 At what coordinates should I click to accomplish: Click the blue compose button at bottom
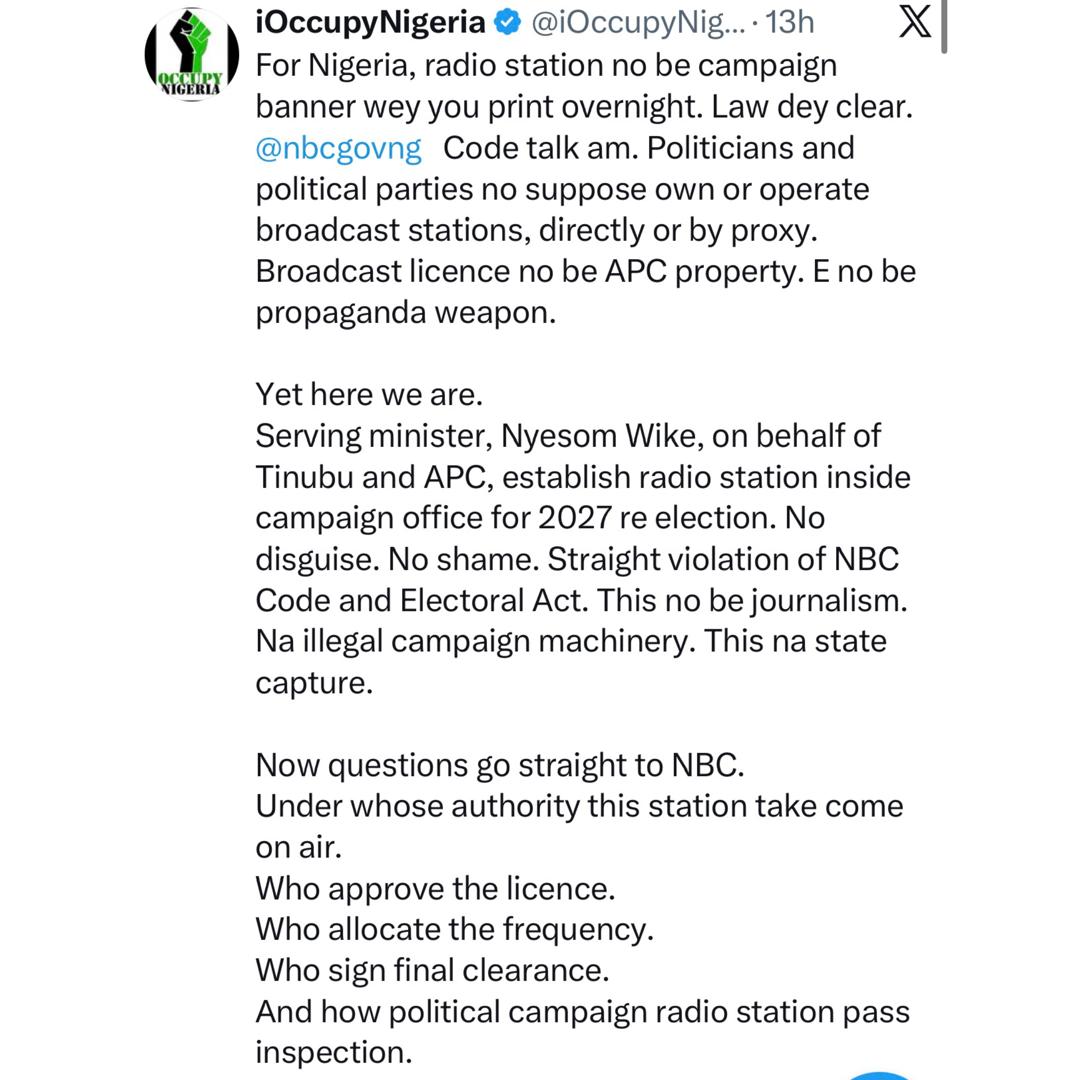[880, 1072]
